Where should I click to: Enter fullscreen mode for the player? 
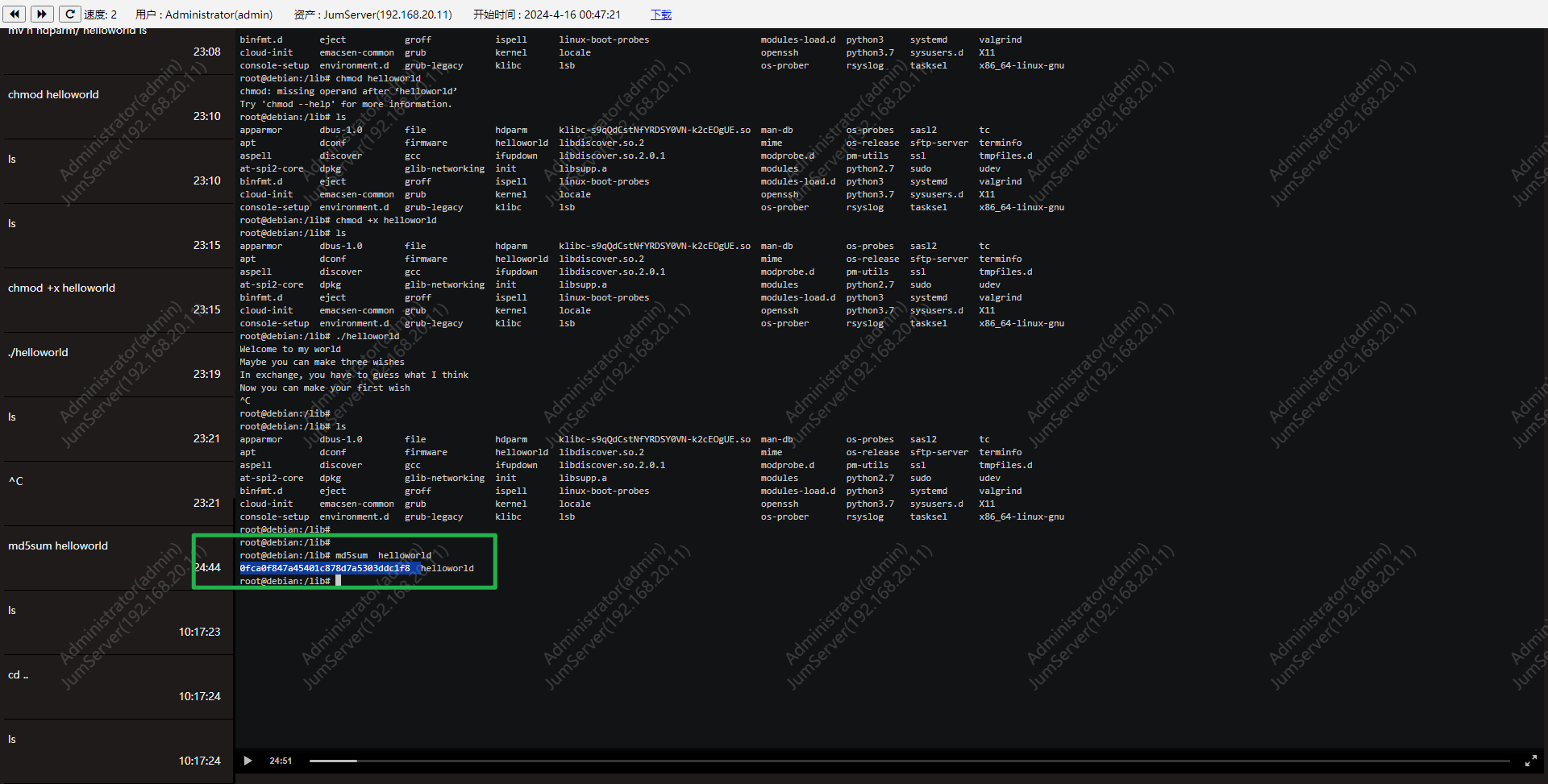[1530, 761]
